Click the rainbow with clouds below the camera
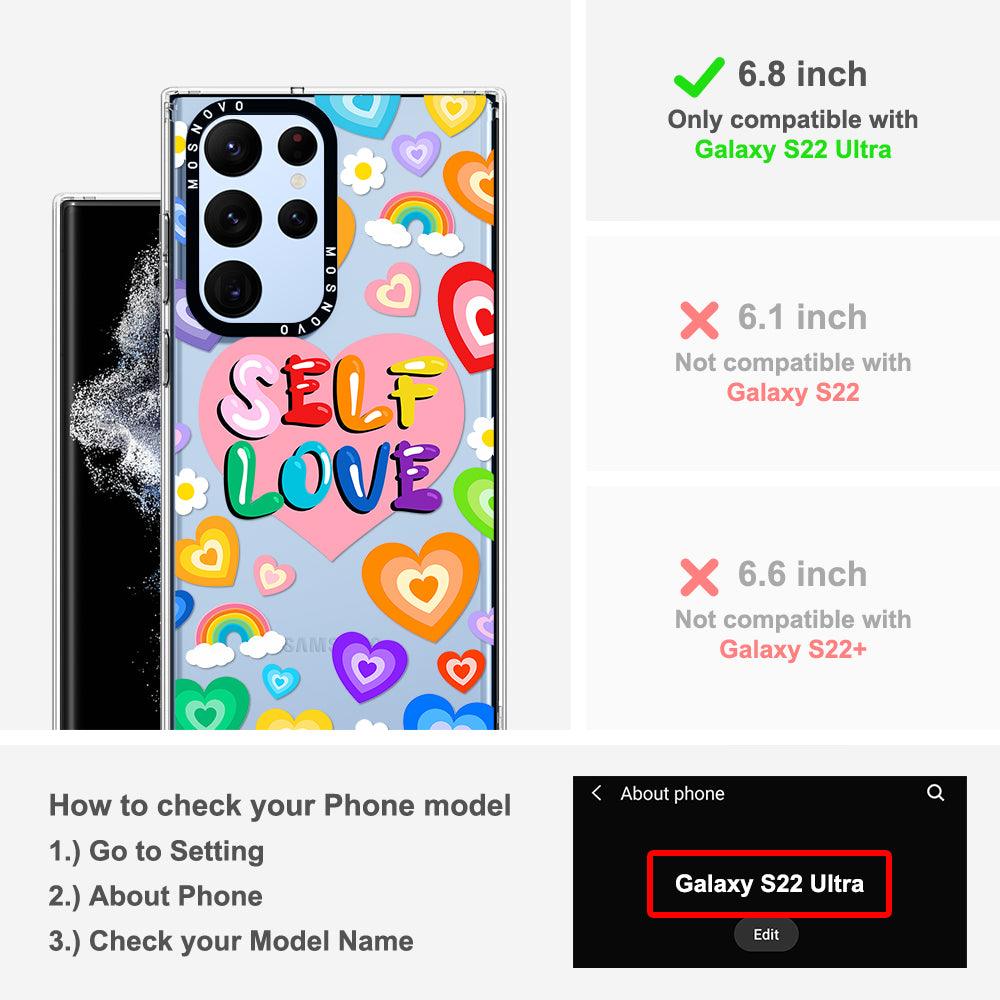 (x=415, y=223)
